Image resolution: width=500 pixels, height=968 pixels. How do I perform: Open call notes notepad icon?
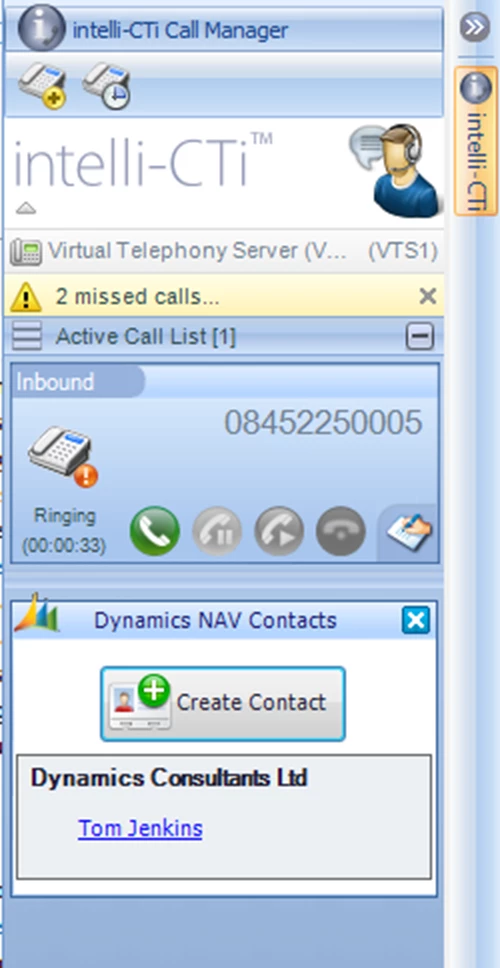409,532
